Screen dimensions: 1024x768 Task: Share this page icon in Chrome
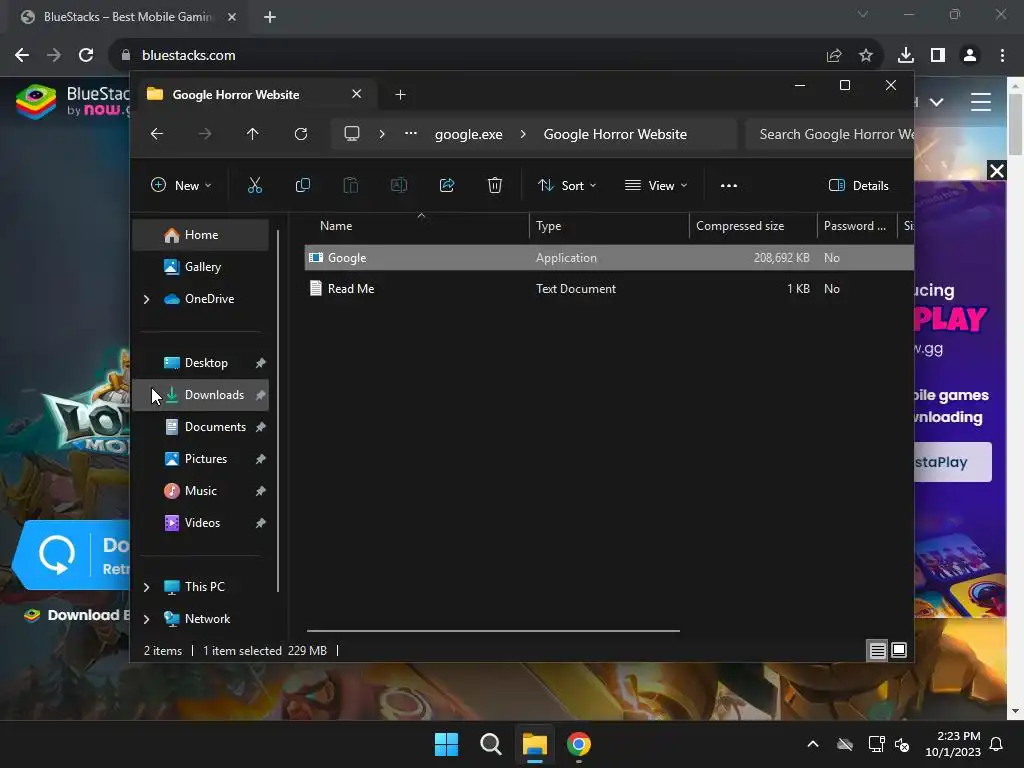(x=834, y=56)
